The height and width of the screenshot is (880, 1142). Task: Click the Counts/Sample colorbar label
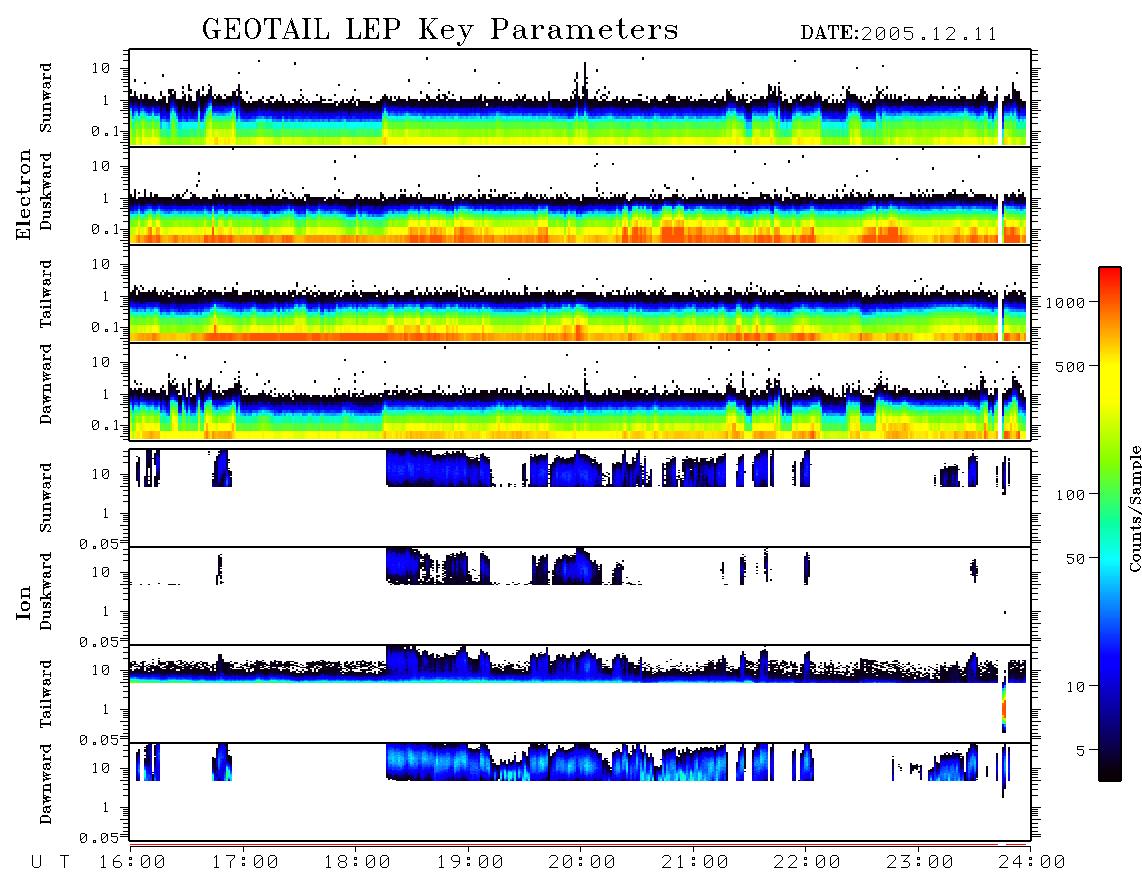point(1134,508)
